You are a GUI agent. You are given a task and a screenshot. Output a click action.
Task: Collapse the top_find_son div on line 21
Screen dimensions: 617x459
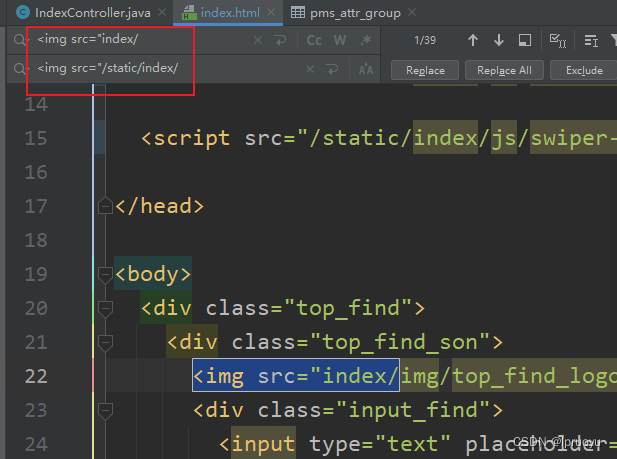coord(105,342)
